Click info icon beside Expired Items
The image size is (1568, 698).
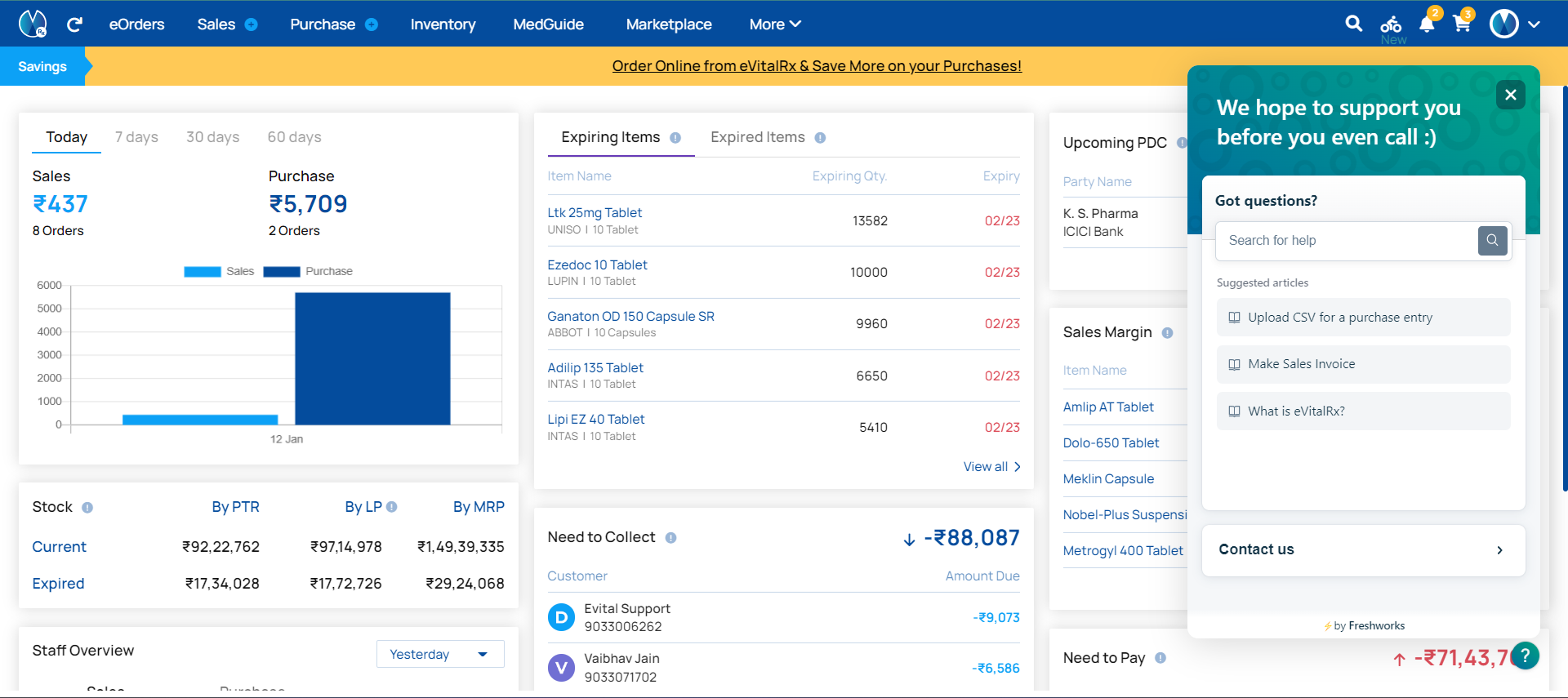(x=820, y=138)
